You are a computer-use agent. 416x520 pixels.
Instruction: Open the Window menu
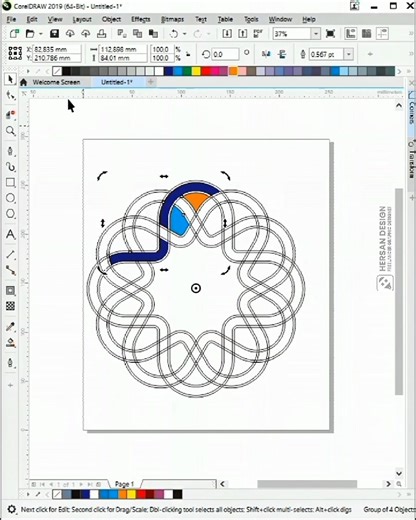[280, 19]
